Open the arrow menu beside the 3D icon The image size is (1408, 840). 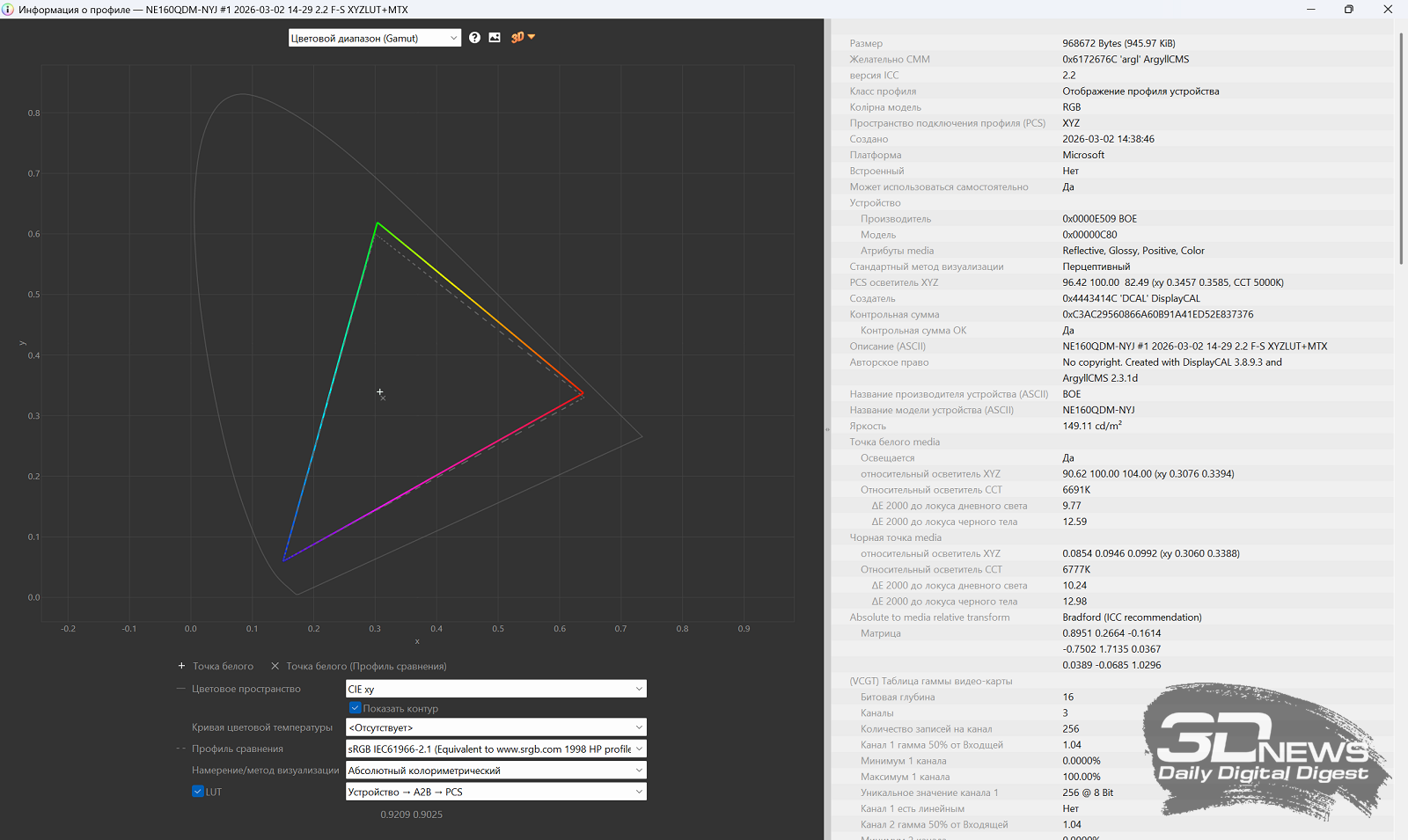pyautogui.click(x=532, y=37)
